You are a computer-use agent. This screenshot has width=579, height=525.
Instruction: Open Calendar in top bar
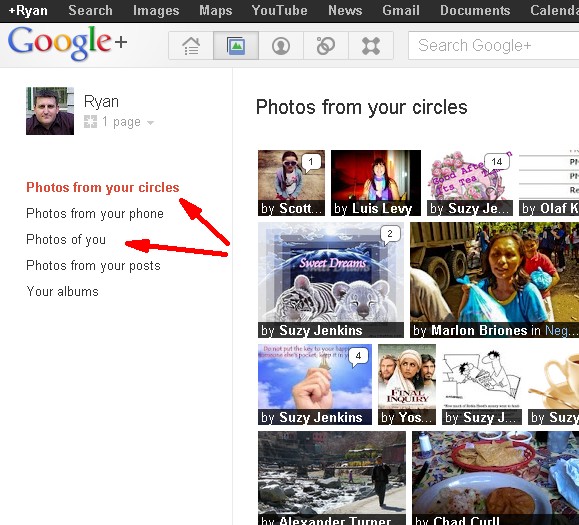(x=554, y=10)
